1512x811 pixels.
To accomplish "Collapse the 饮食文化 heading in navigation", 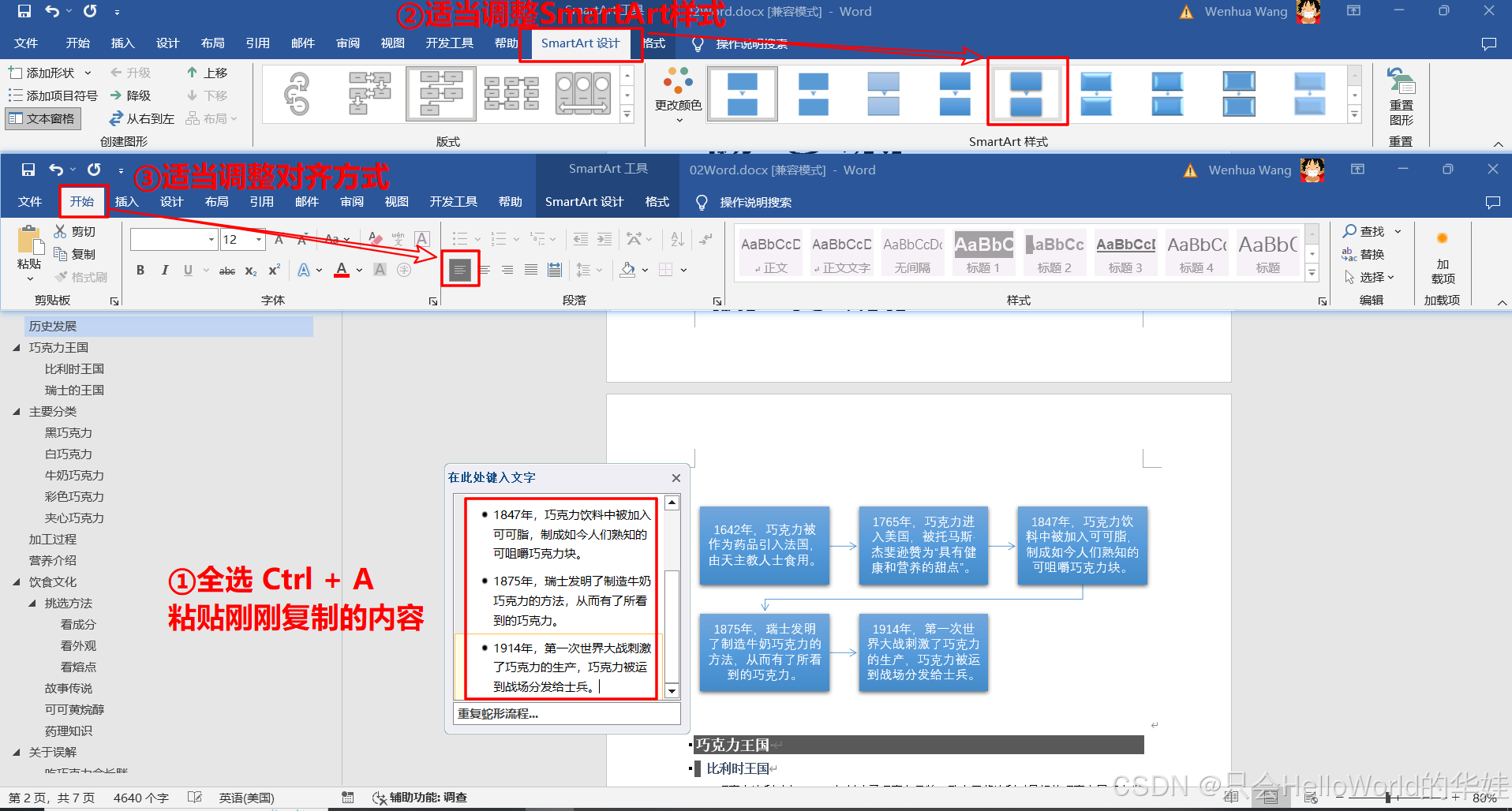I will point(17,581).
